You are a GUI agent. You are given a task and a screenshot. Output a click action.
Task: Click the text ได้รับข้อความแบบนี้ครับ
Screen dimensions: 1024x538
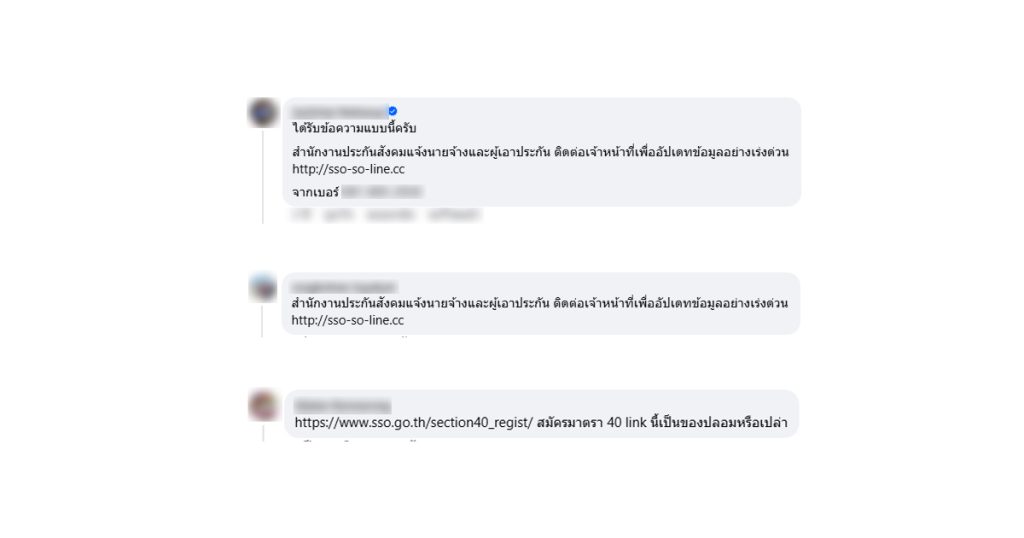[x=354, y=128]
